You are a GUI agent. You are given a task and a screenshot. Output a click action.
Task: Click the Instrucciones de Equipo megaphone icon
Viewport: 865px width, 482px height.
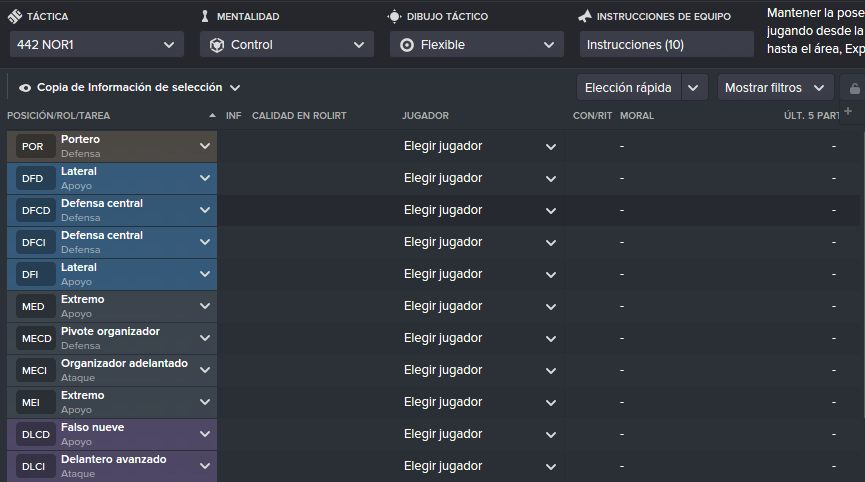585,17
